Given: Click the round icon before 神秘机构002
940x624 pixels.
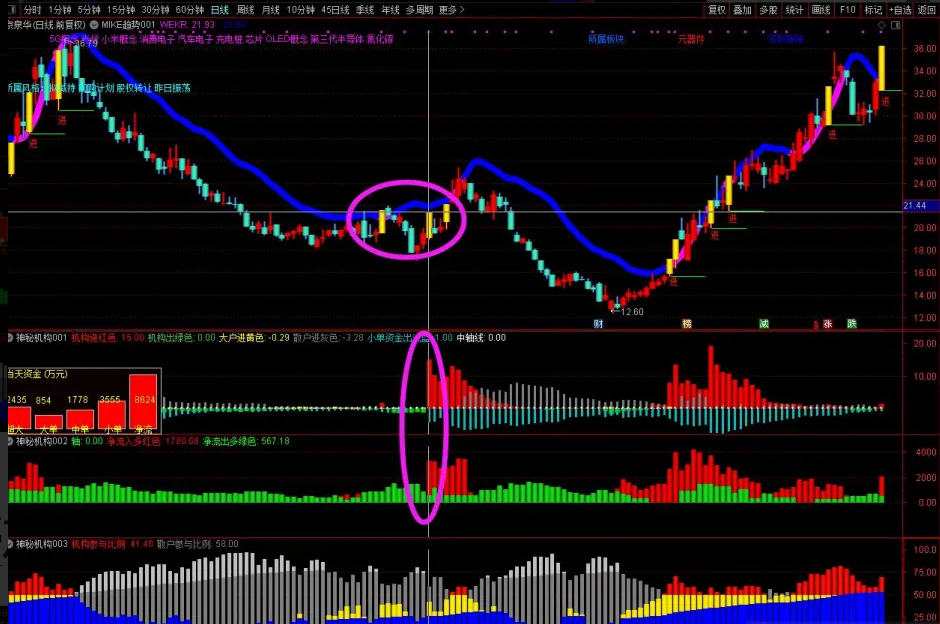Looking at the screenshot, I should (10, 441).
